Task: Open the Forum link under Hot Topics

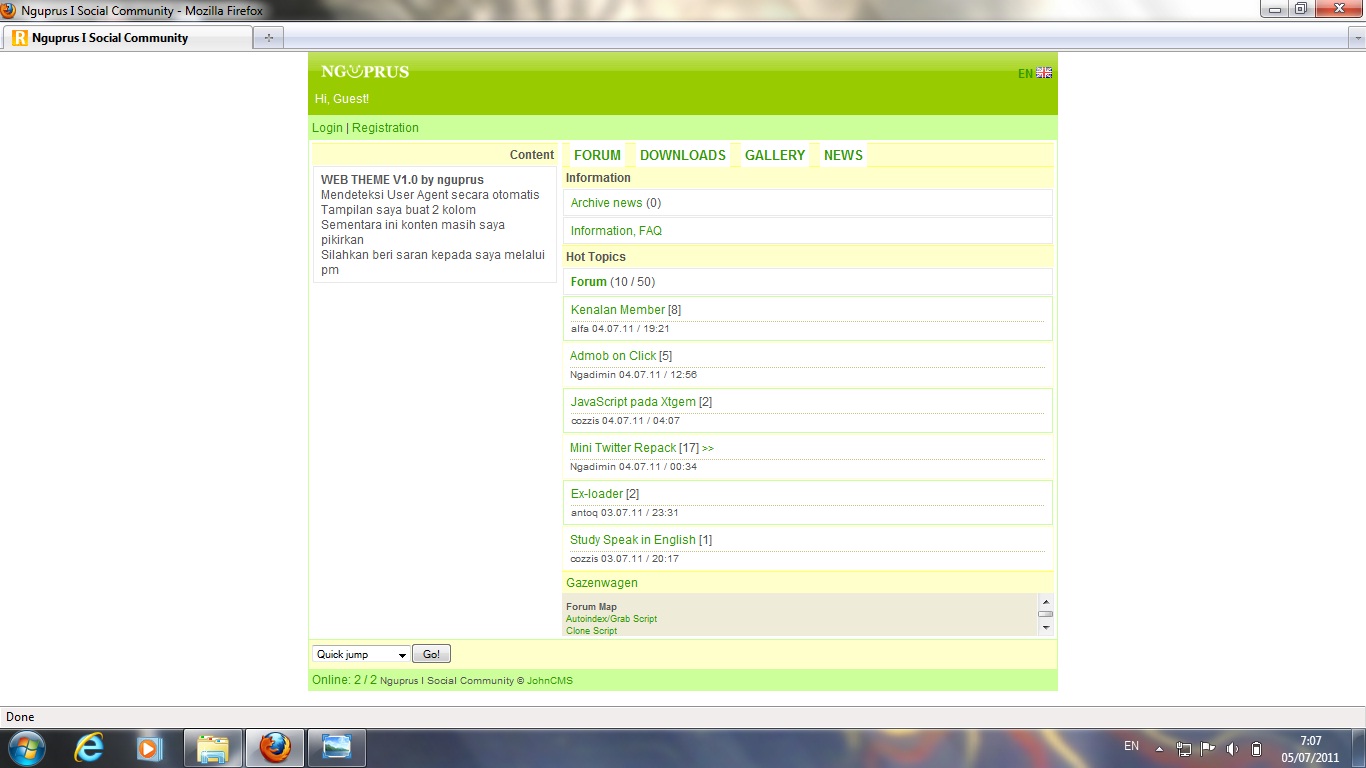Action: coord(589,282)
